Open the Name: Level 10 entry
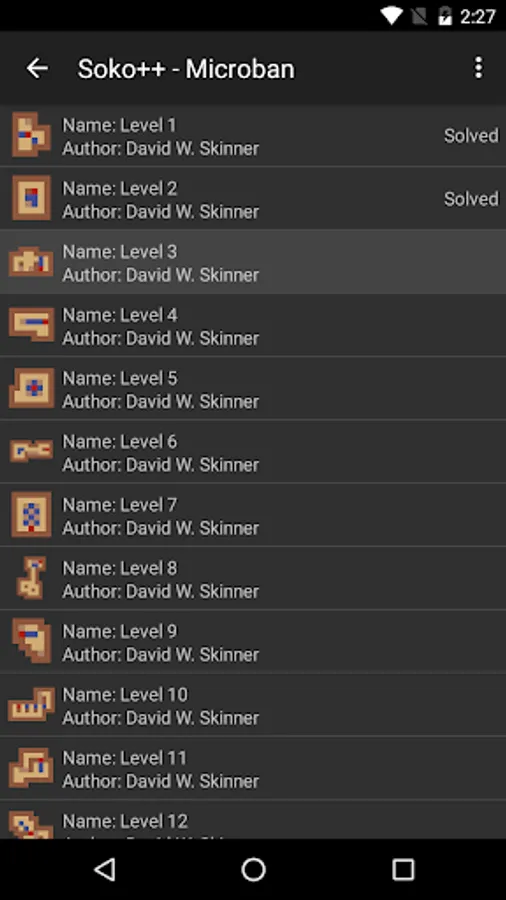Image resolution: width=506 pixels, height=900 pixels. 253,705
